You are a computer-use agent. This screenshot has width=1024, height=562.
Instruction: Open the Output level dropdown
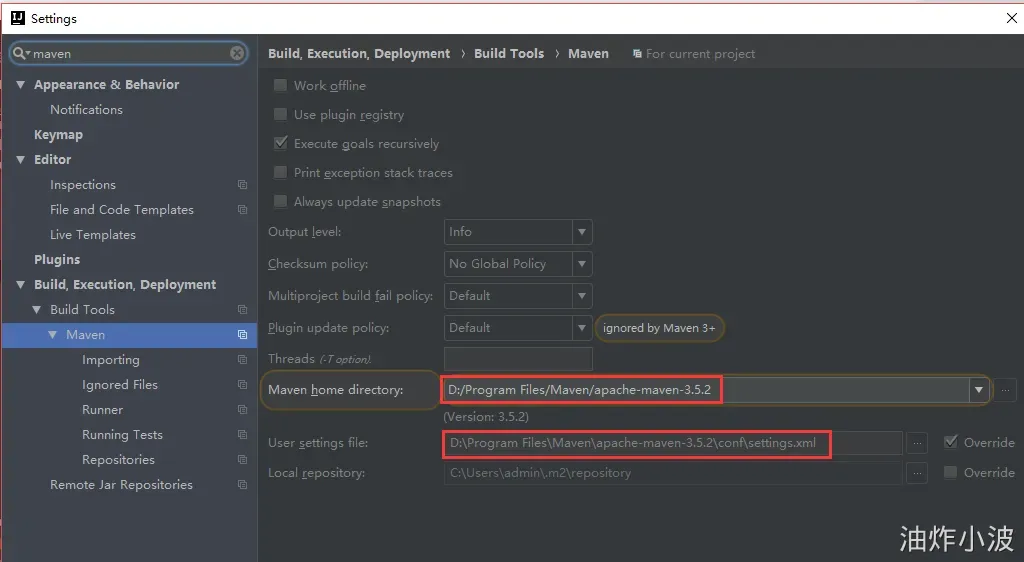pos(518,232)
